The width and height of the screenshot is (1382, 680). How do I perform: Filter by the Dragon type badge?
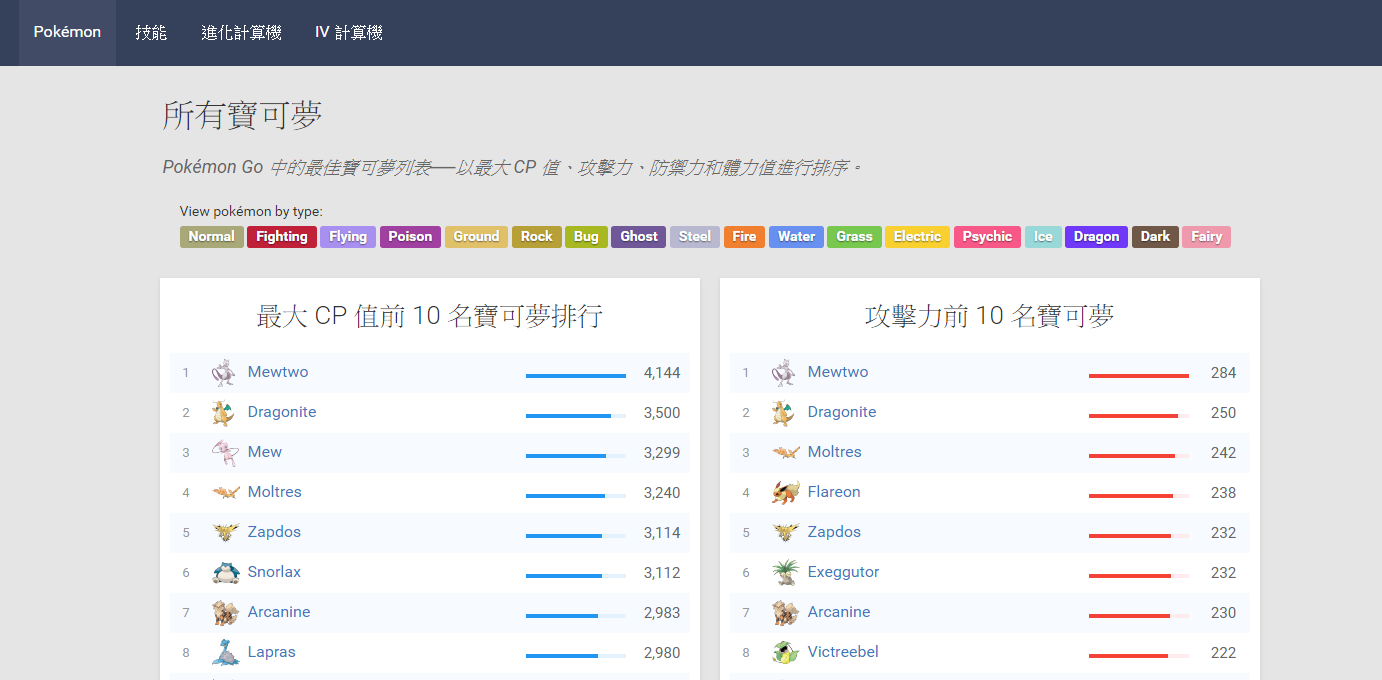tap(1096, 237)
